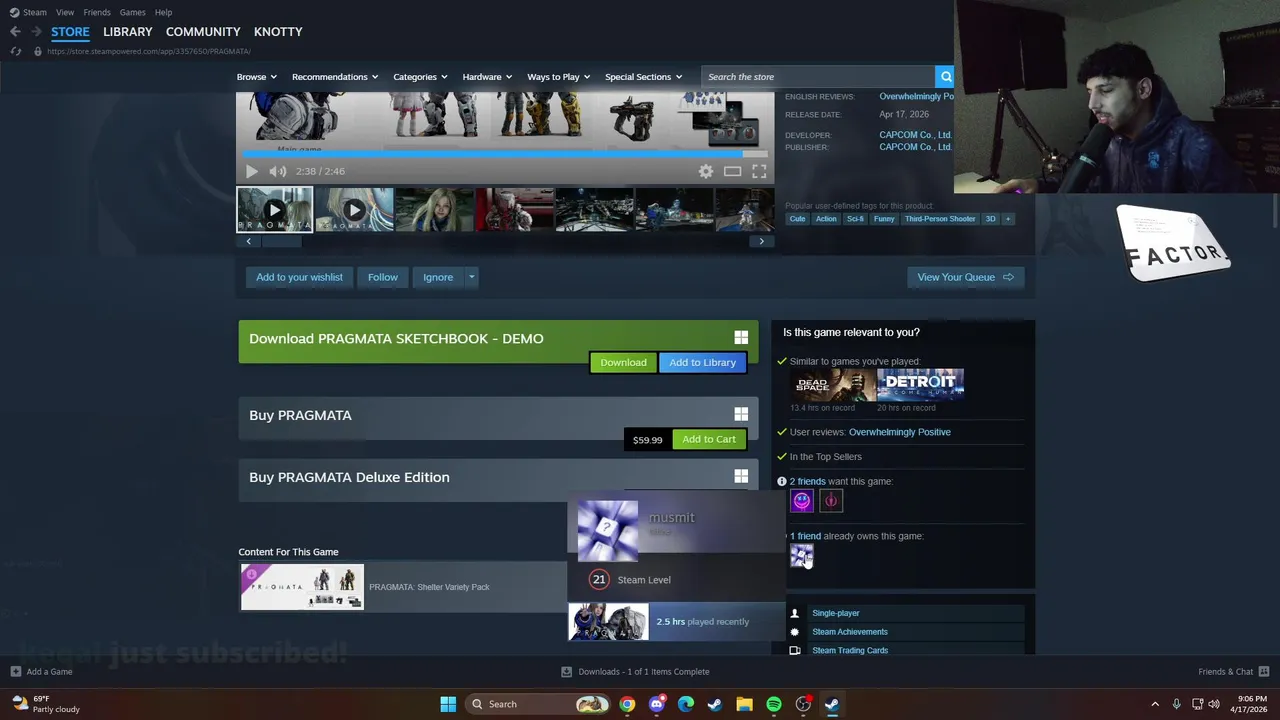Select red background screenshot thumbnail
The image size is (1280, 720).
pyautogui.click(x=514, y=209)
